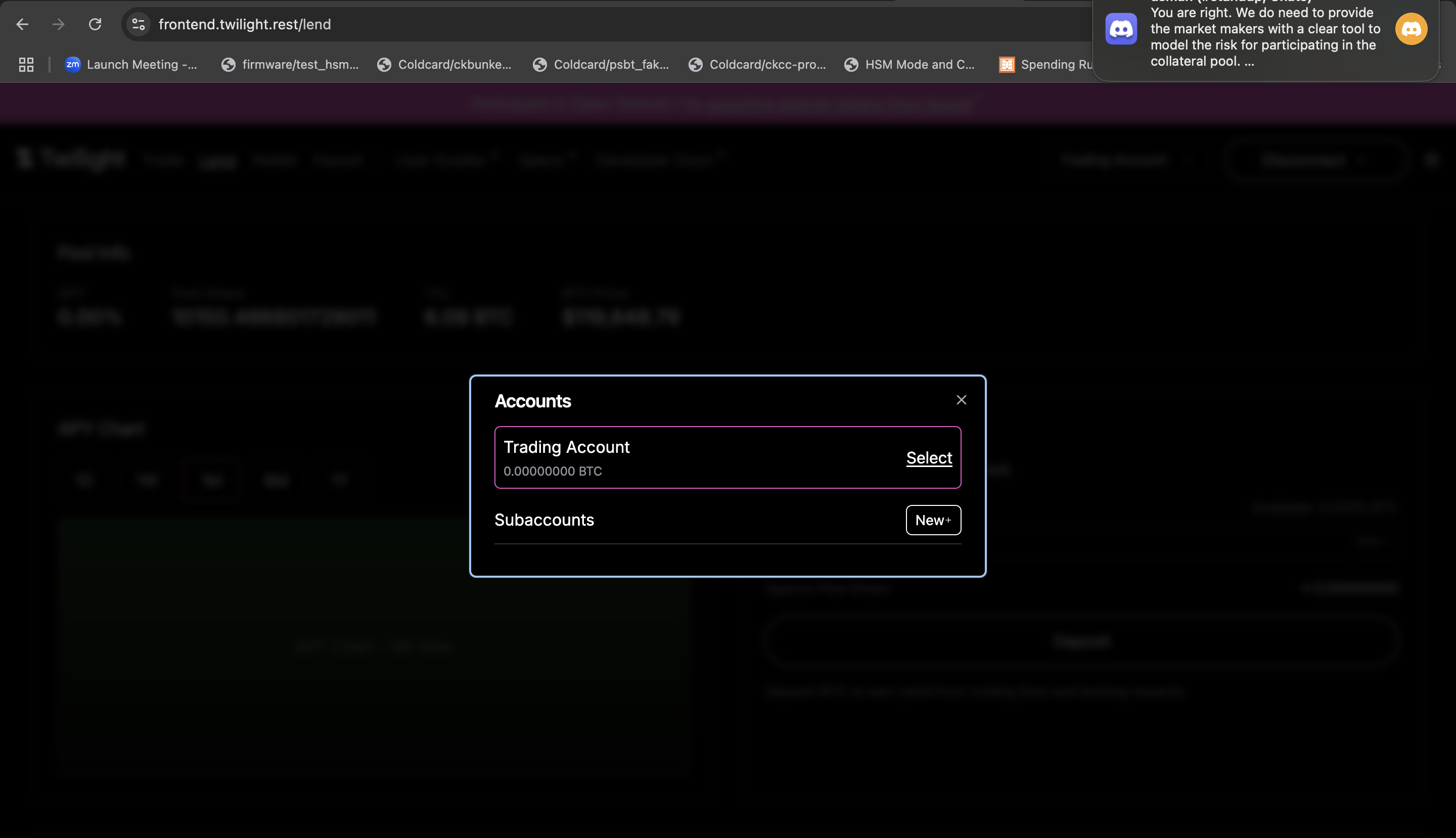The image size is (1456, 838).
Task: Go back using the browser back arrow
Action: click(22, 24)
